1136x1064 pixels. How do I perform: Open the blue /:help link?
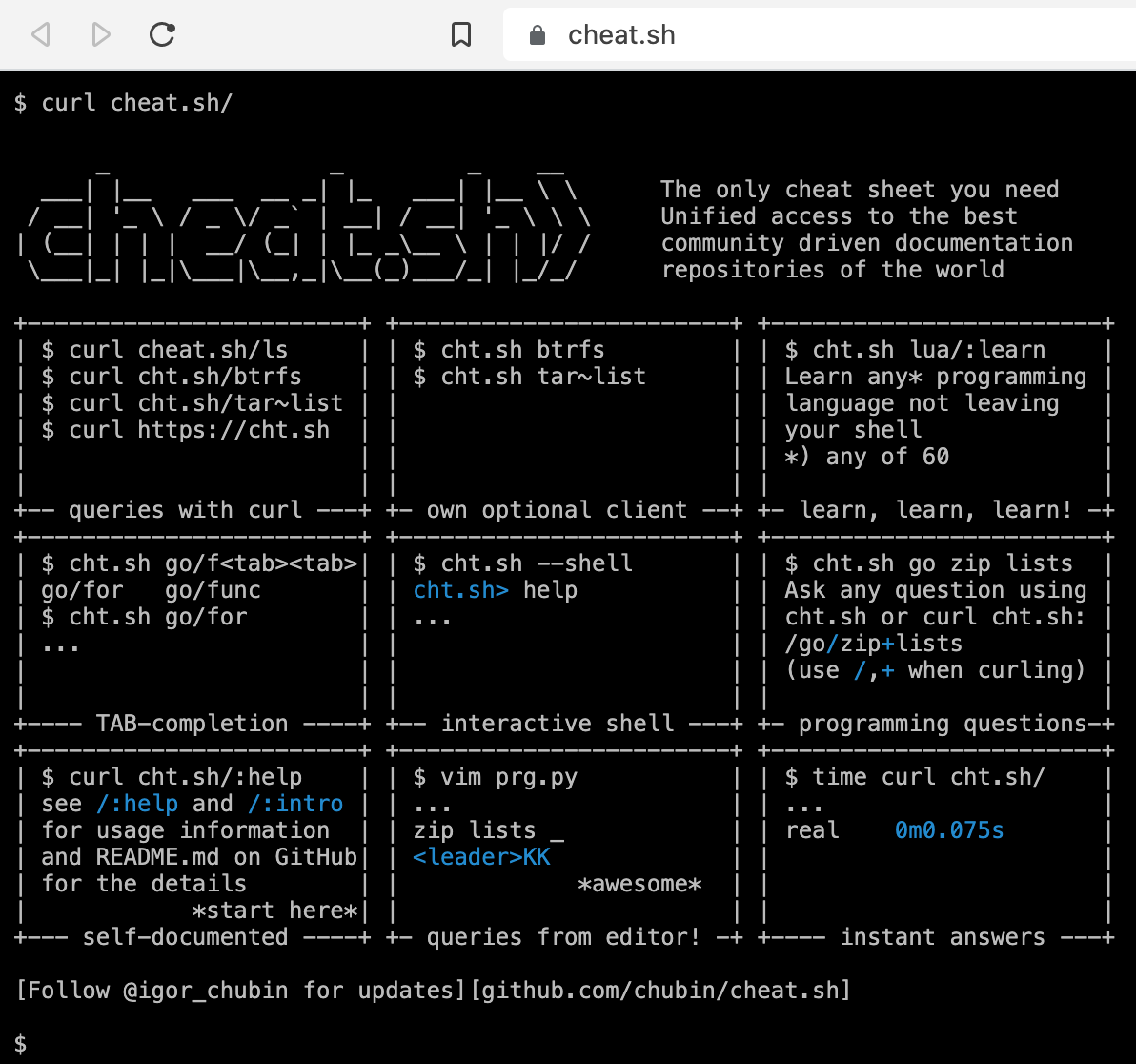pyautogui.click(x=137, y=804)
